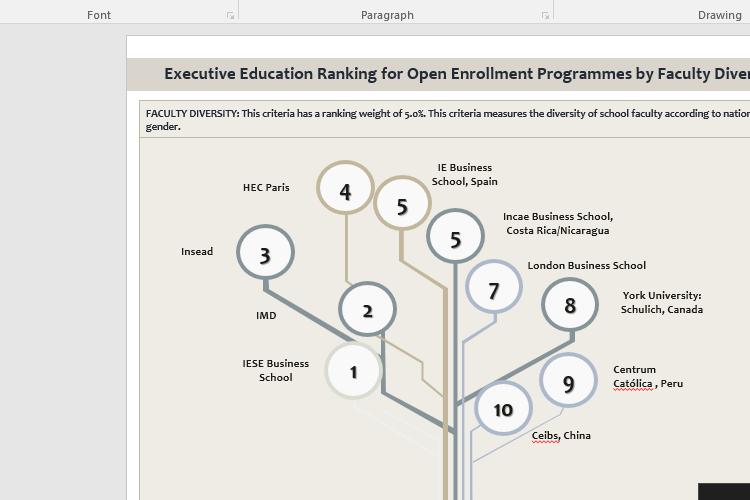Select the circle numbered 2
Screen dimensions: 750x500
point(367,310)
